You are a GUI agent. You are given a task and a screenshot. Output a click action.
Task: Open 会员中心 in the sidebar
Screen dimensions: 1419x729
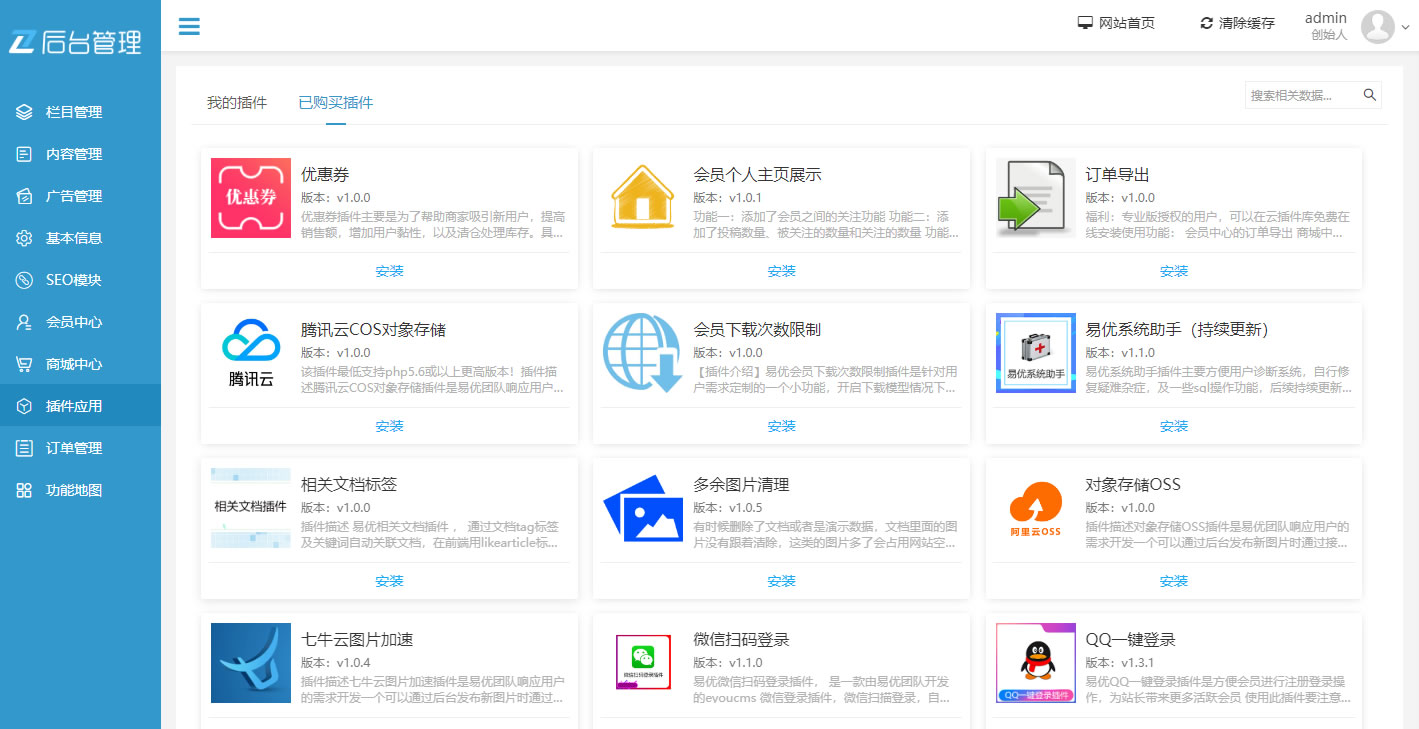point(80,322)
